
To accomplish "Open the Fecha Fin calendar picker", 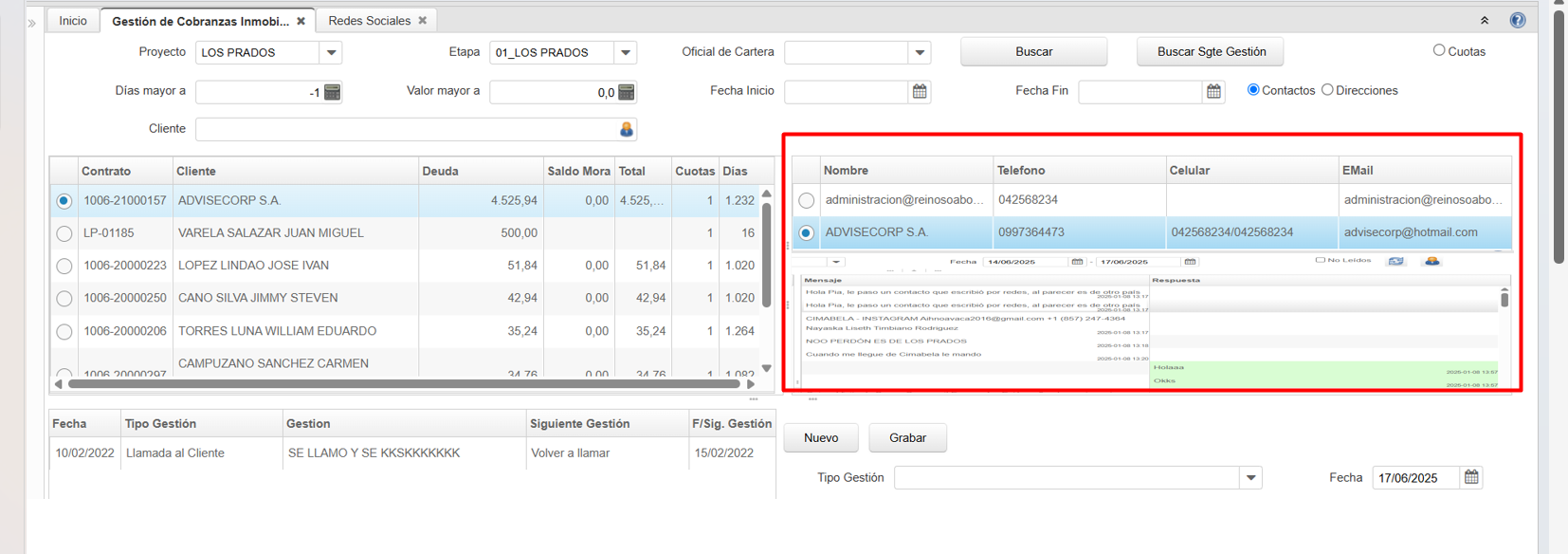I will (x=1213, y=91).
